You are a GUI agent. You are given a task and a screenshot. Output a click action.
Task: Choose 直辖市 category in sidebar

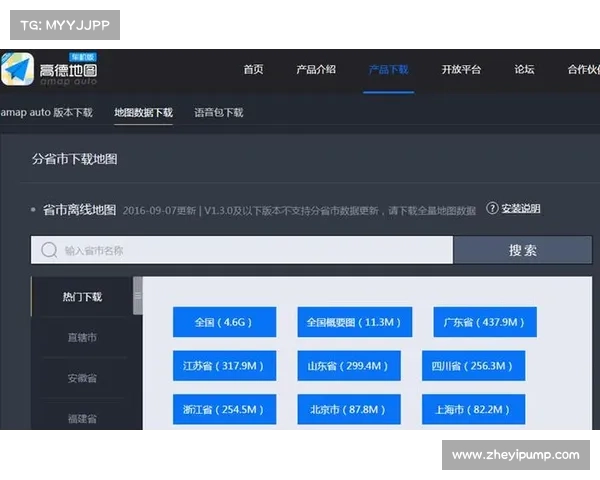pyautogui.click(x=82, y=338)
